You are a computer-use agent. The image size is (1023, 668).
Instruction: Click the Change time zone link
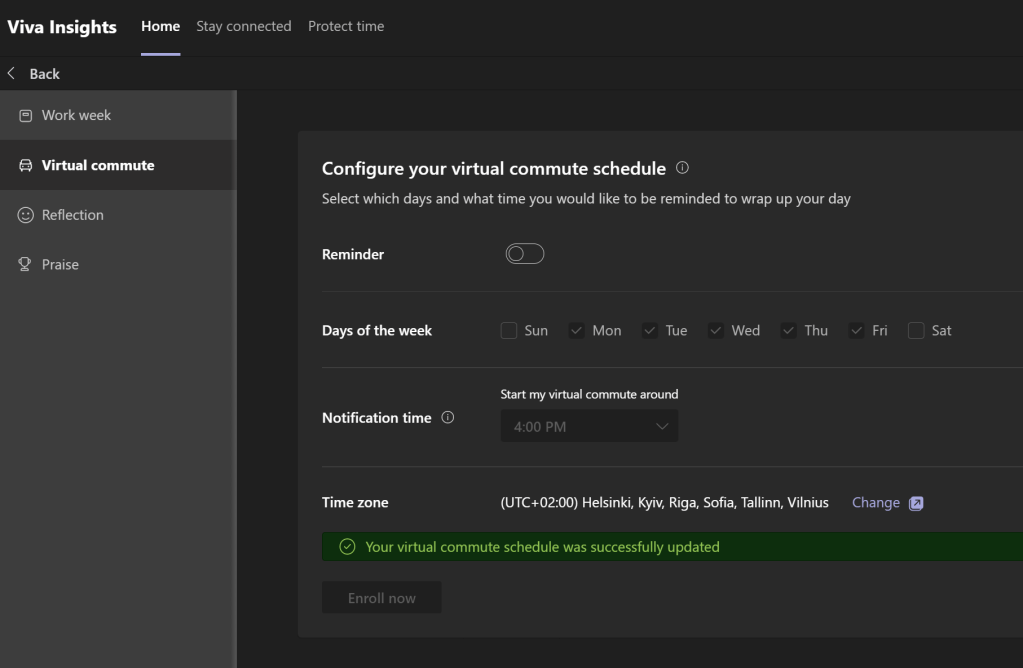coord(875,503)
